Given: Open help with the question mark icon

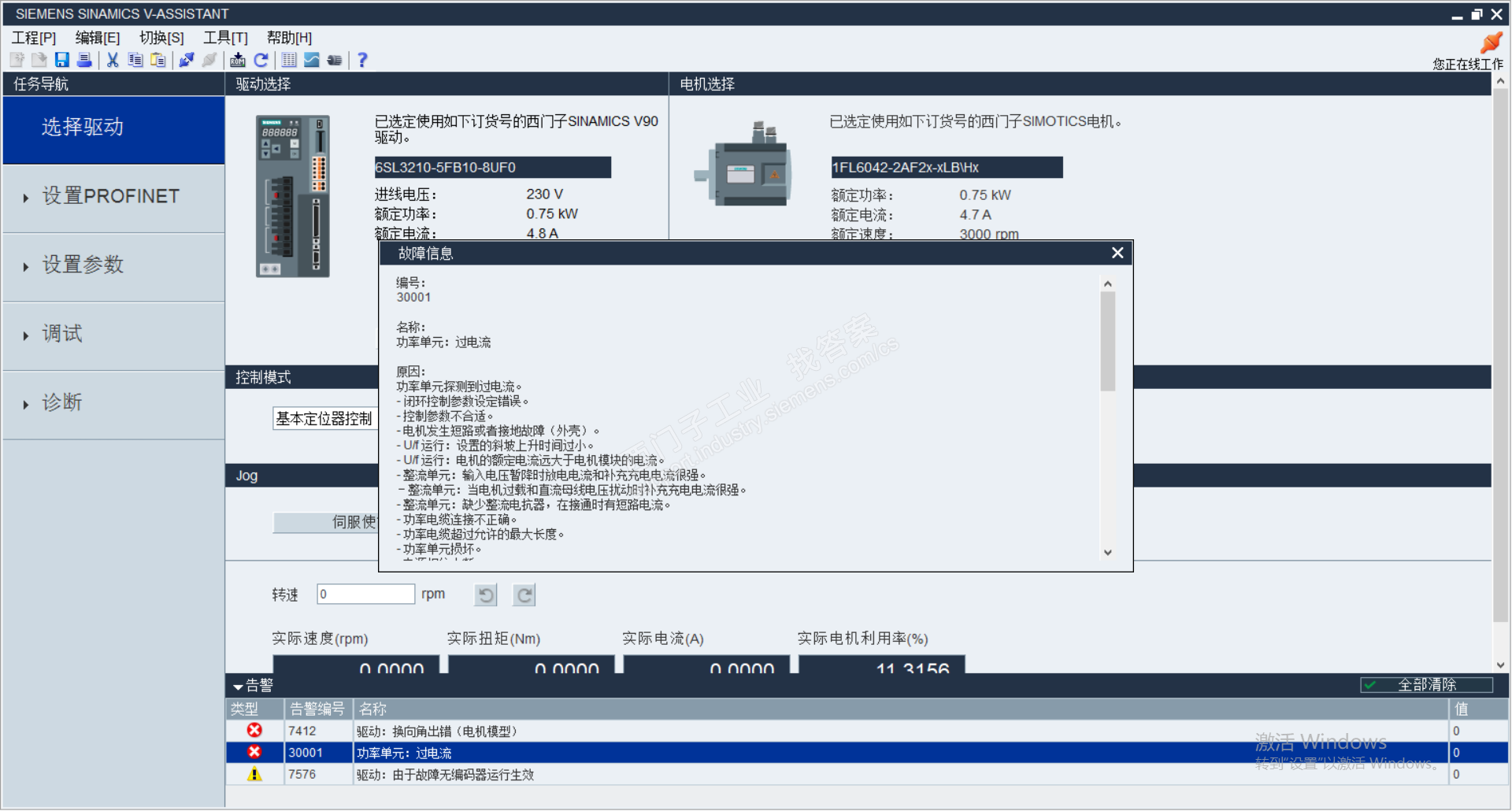Looking at the screenshot, I should click(362, 60).
